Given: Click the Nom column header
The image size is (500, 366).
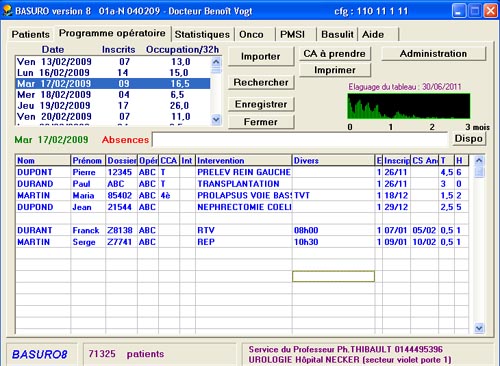Looking at the screenshot, I should 43,161.
